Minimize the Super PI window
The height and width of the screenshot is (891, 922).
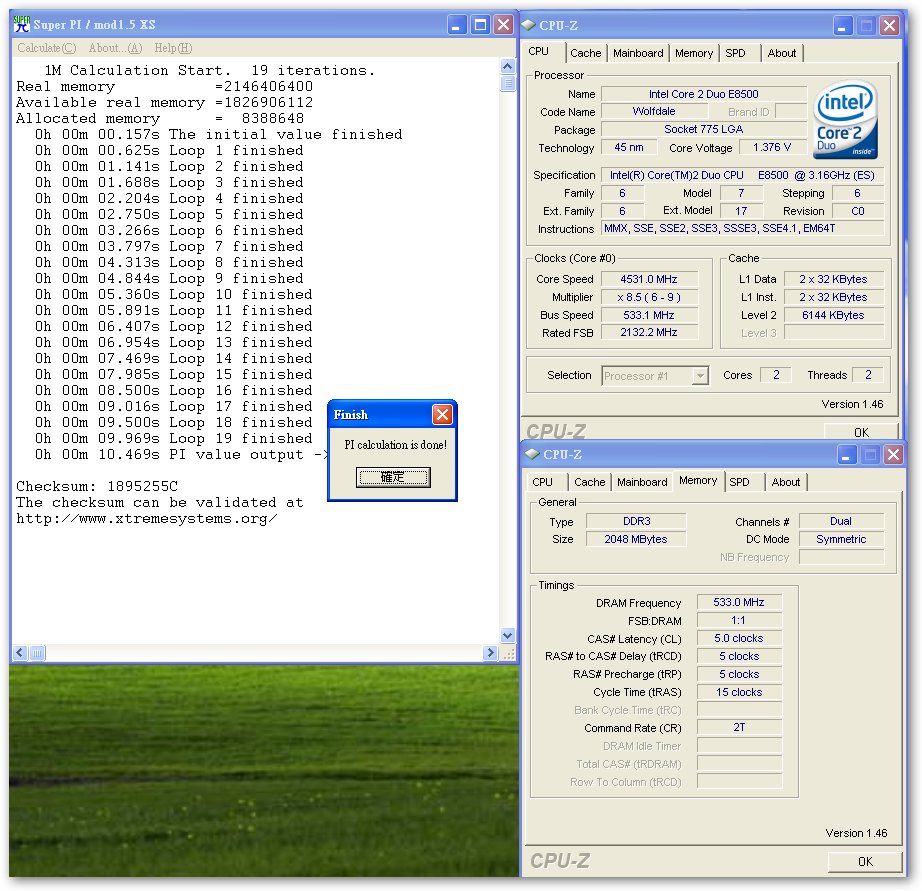coord(457,25)
